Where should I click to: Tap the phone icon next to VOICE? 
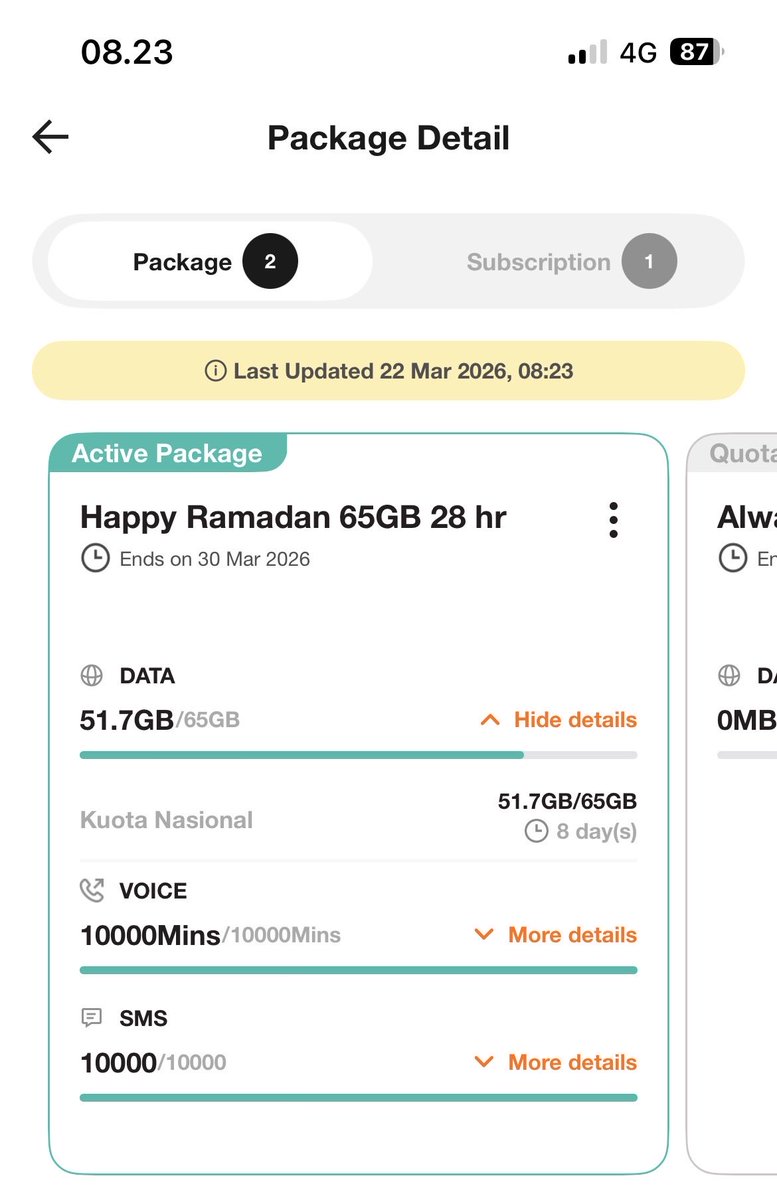[x=92, y=890]
